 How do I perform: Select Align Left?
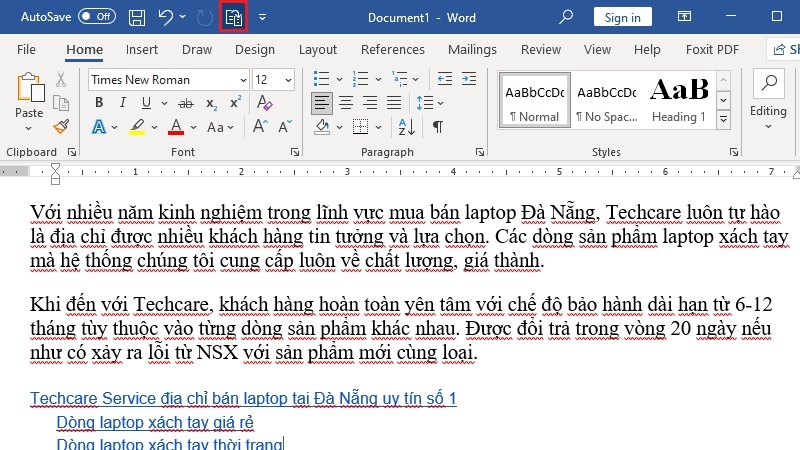coord(321,103)
